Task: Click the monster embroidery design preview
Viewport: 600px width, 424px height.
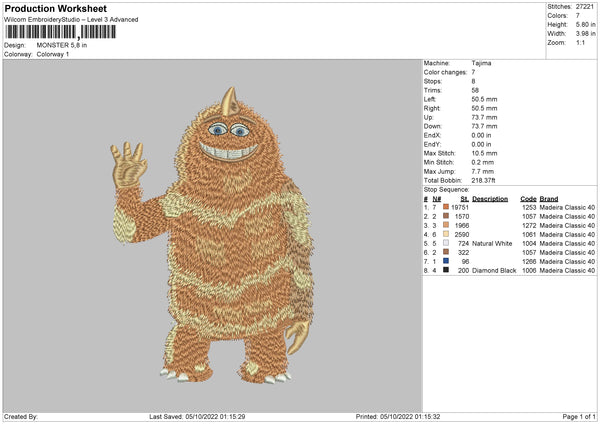Action: click(212, 236)
